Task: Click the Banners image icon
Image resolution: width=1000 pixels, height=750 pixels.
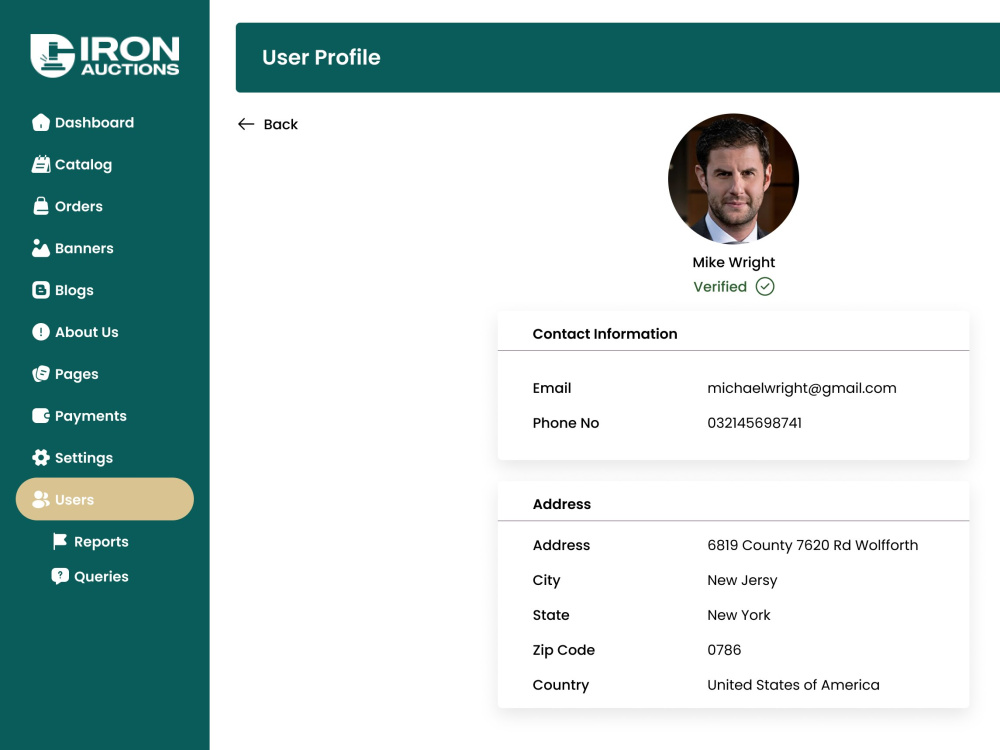Action: click(x=41, y=248)
